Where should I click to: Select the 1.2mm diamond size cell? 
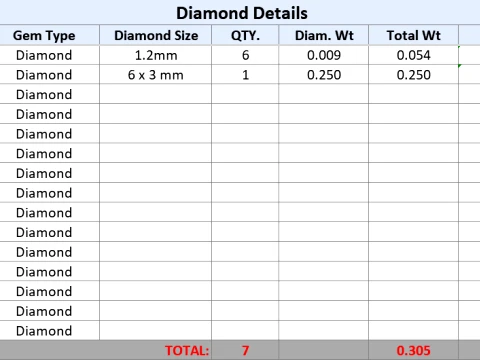click(x=156, y=55)
